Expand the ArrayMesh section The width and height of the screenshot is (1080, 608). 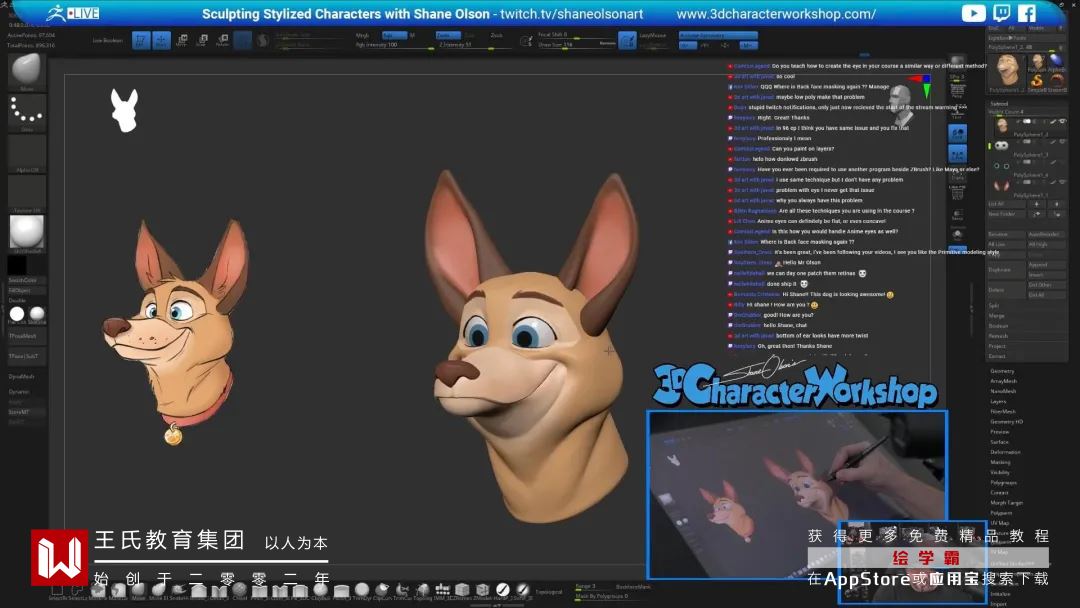tap(1004, 381)
